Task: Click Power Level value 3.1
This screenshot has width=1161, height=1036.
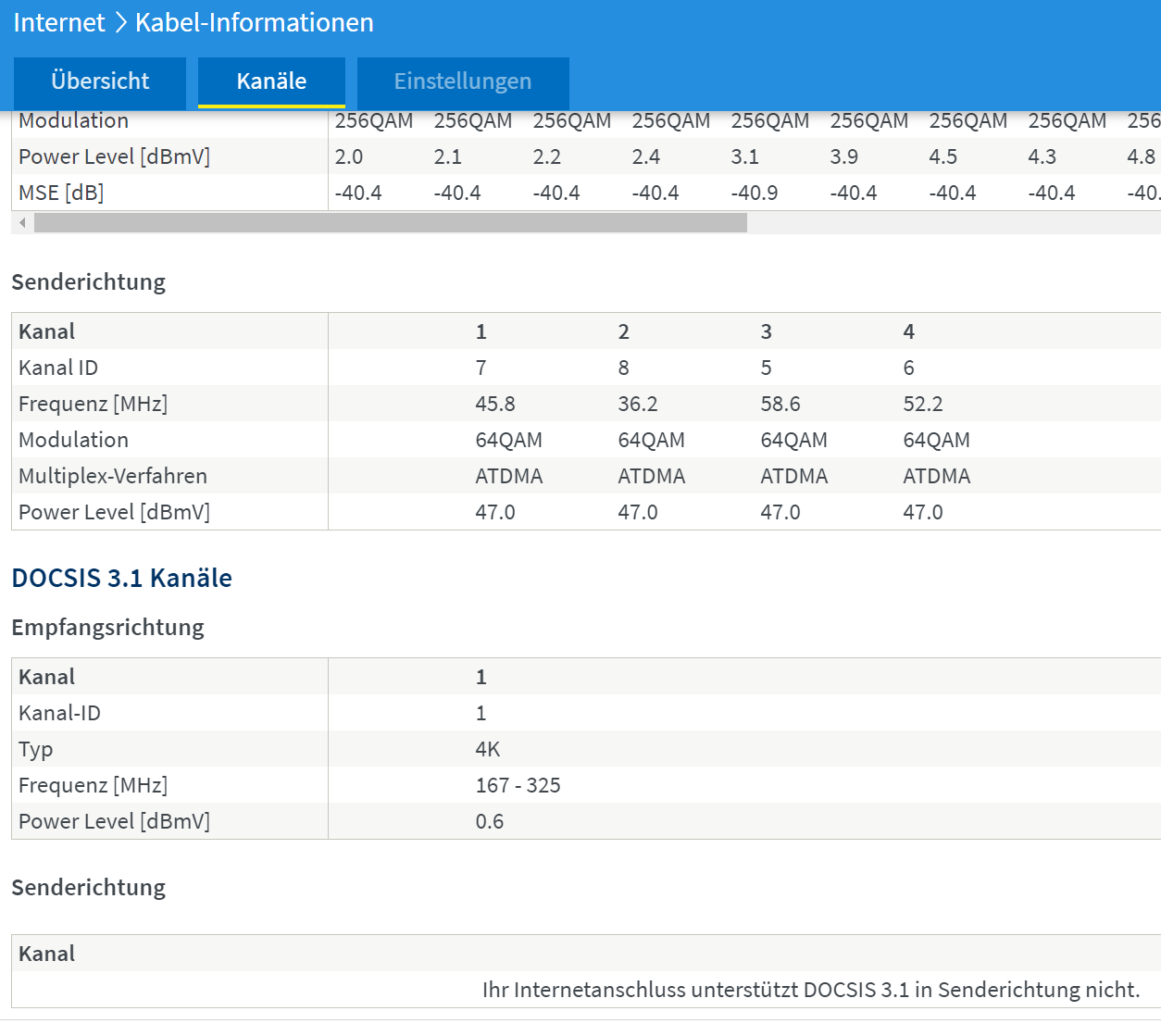Action: coord(745,156)
